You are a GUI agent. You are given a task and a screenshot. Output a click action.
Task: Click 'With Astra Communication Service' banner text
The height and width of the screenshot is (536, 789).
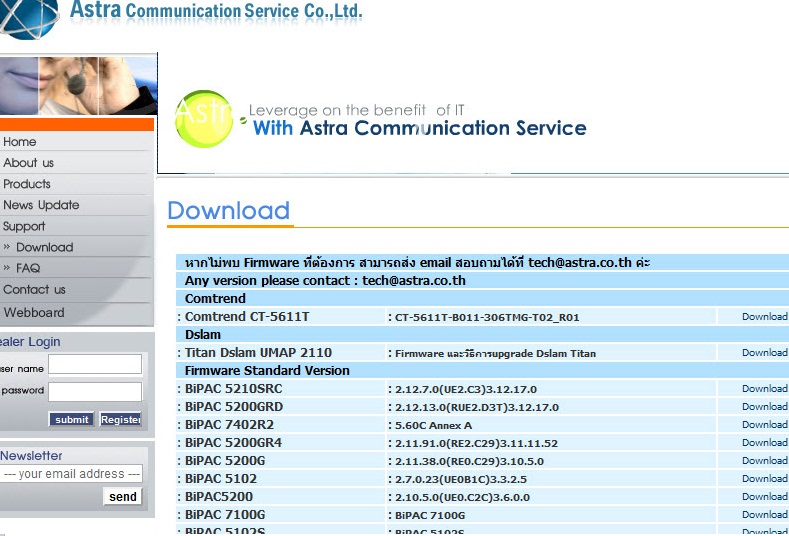(420, 128)
